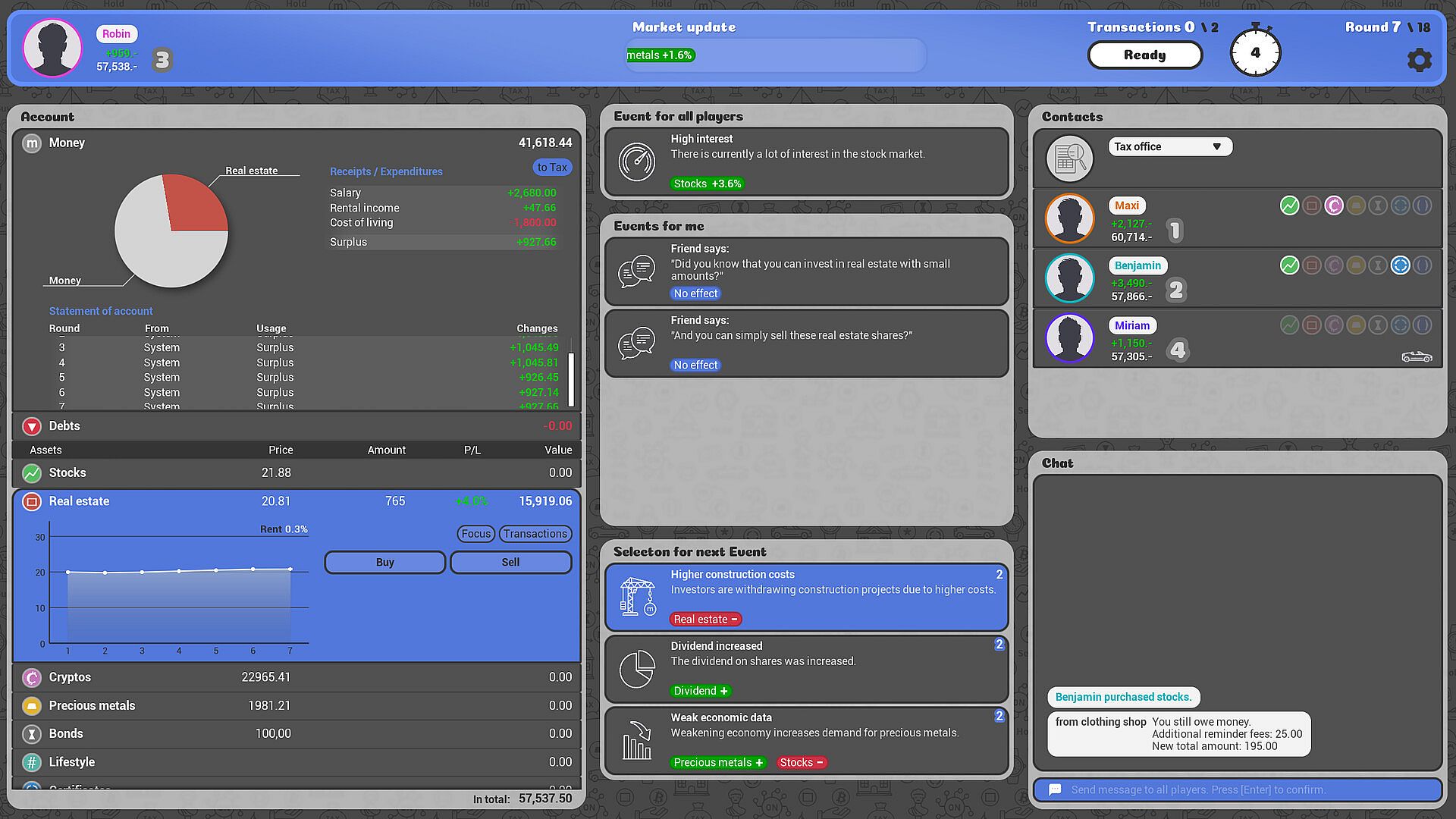
Task: Toggle Maxi's crypto asset indicator
Action: 1333,206
